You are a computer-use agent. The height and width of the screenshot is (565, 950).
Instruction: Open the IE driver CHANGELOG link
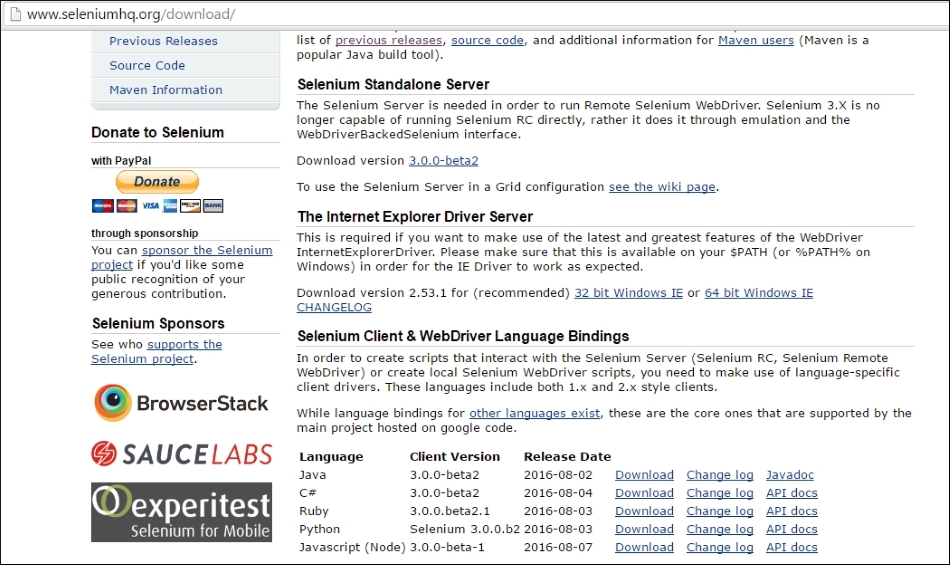[334, 307]
